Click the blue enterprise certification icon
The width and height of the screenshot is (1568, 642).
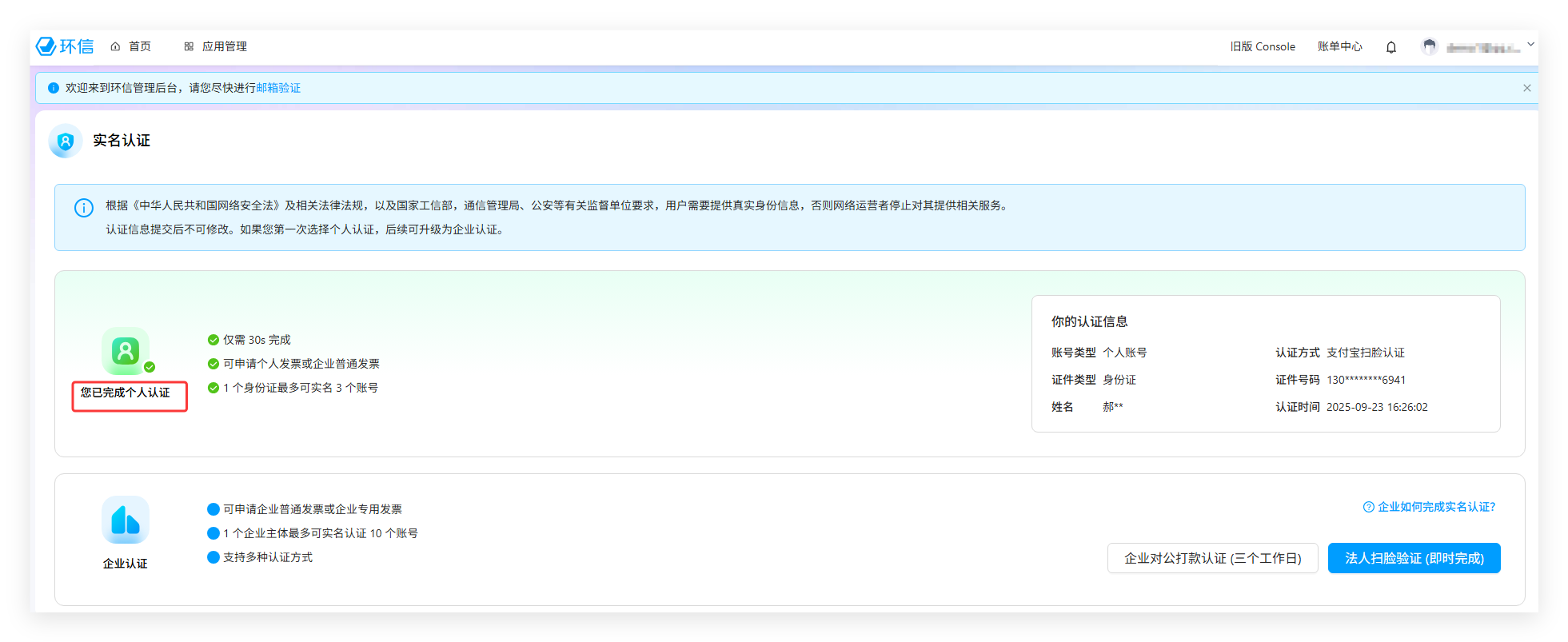[x=126, y=520]
